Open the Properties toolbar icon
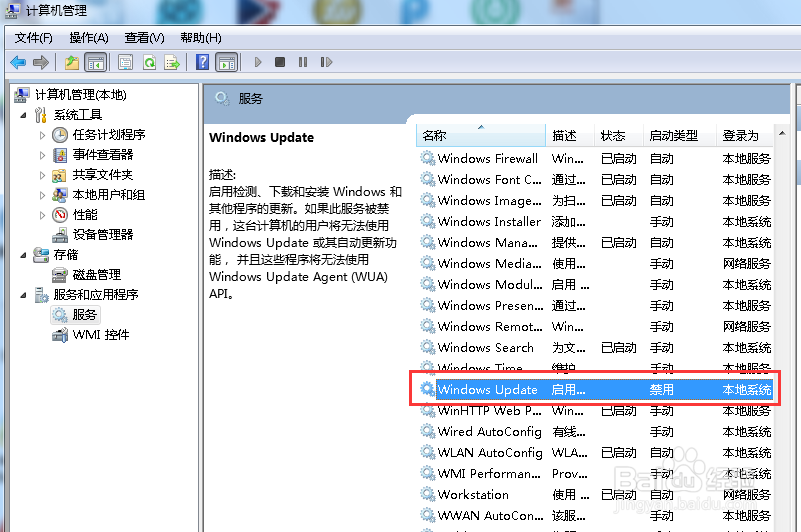Screen dimensions: 801x532 coord(125,62)
